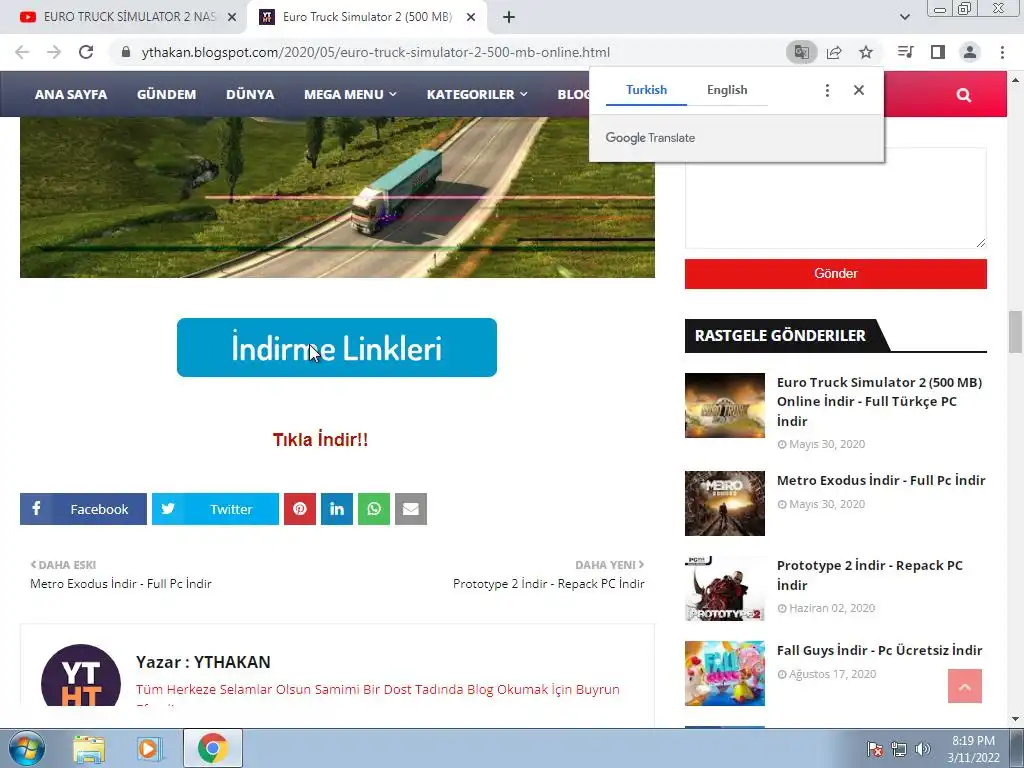1024x768 pixels.
Task: Expand the KATEGORILER dropdown
Action: 477,95
